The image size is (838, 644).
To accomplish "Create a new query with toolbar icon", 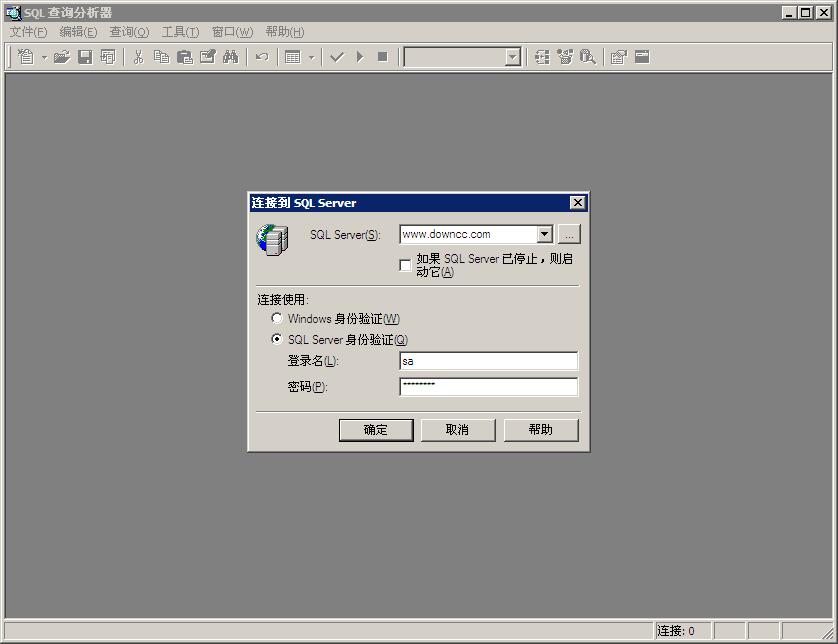I will click(25, 56).
